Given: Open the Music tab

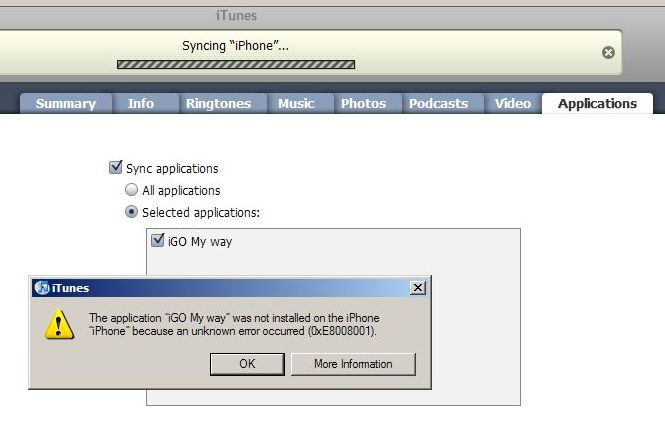Looking at the screenshot, I should click(x=296, y=103).
